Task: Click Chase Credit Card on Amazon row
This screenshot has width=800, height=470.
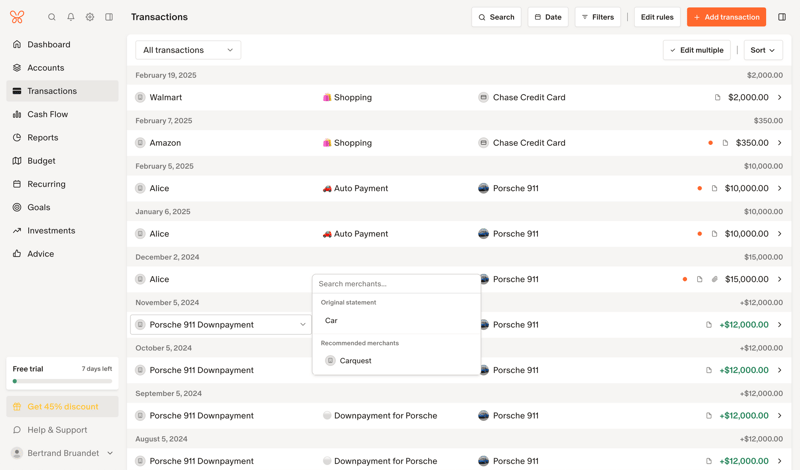Action: 529,143
